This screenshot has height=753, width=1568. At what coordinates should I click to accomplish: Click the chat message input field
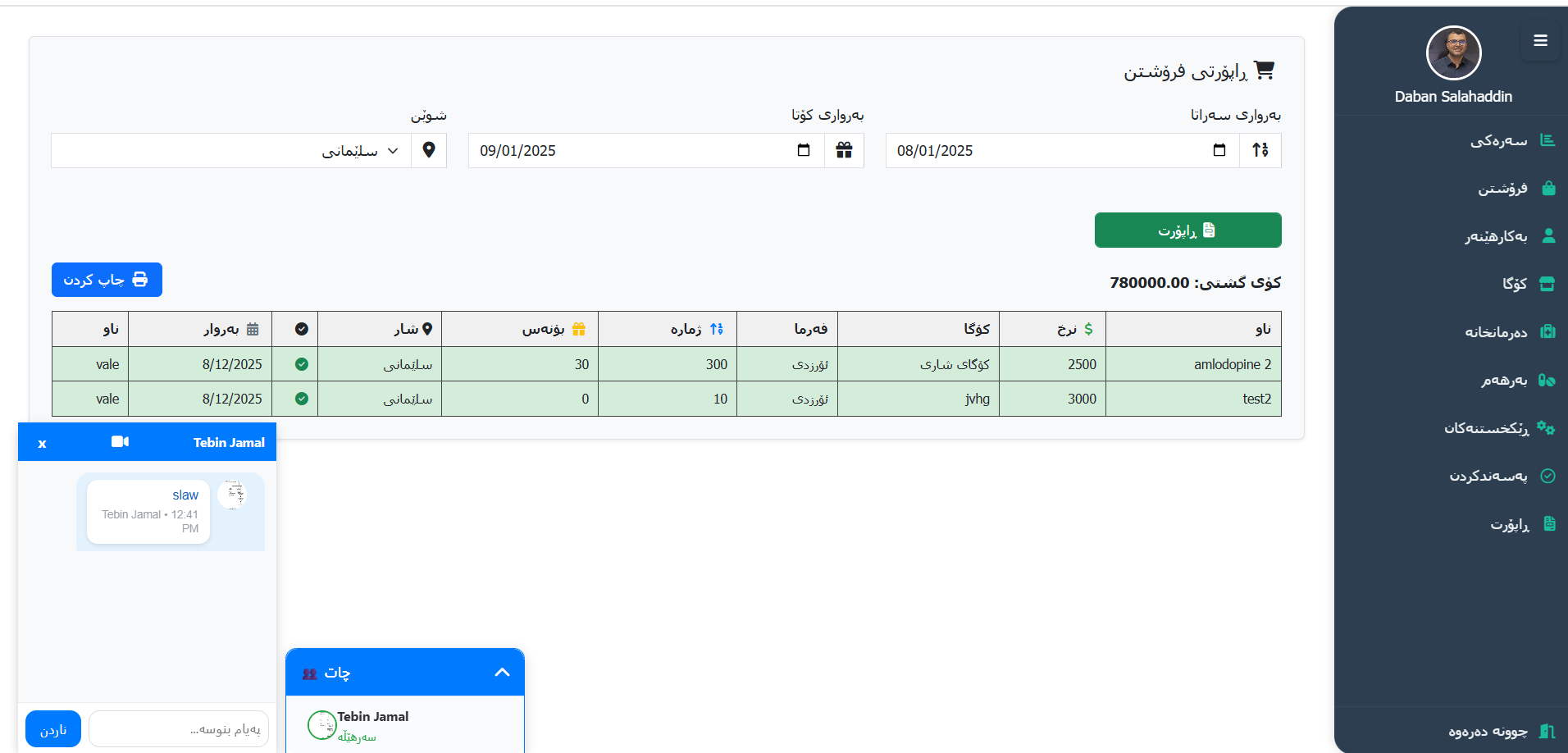179,729
